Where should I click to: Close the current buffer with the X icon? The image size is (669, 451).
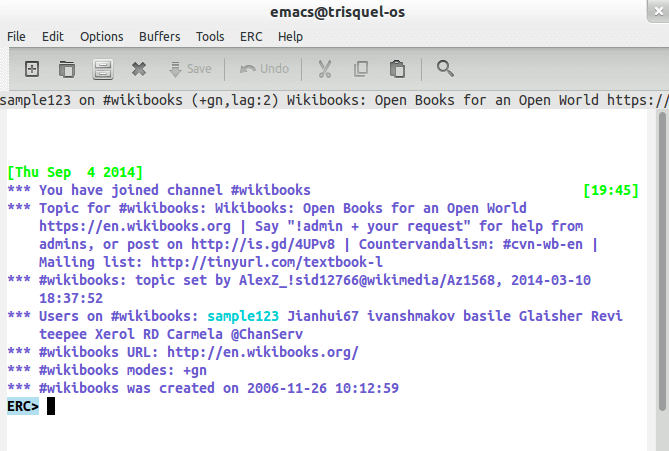[139, 69]
